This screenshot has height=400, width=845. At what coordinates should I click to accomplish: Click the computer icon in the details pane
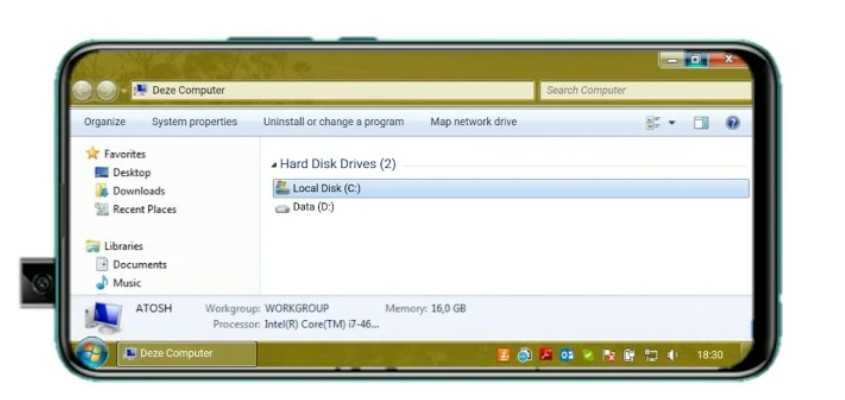[103, 316]
